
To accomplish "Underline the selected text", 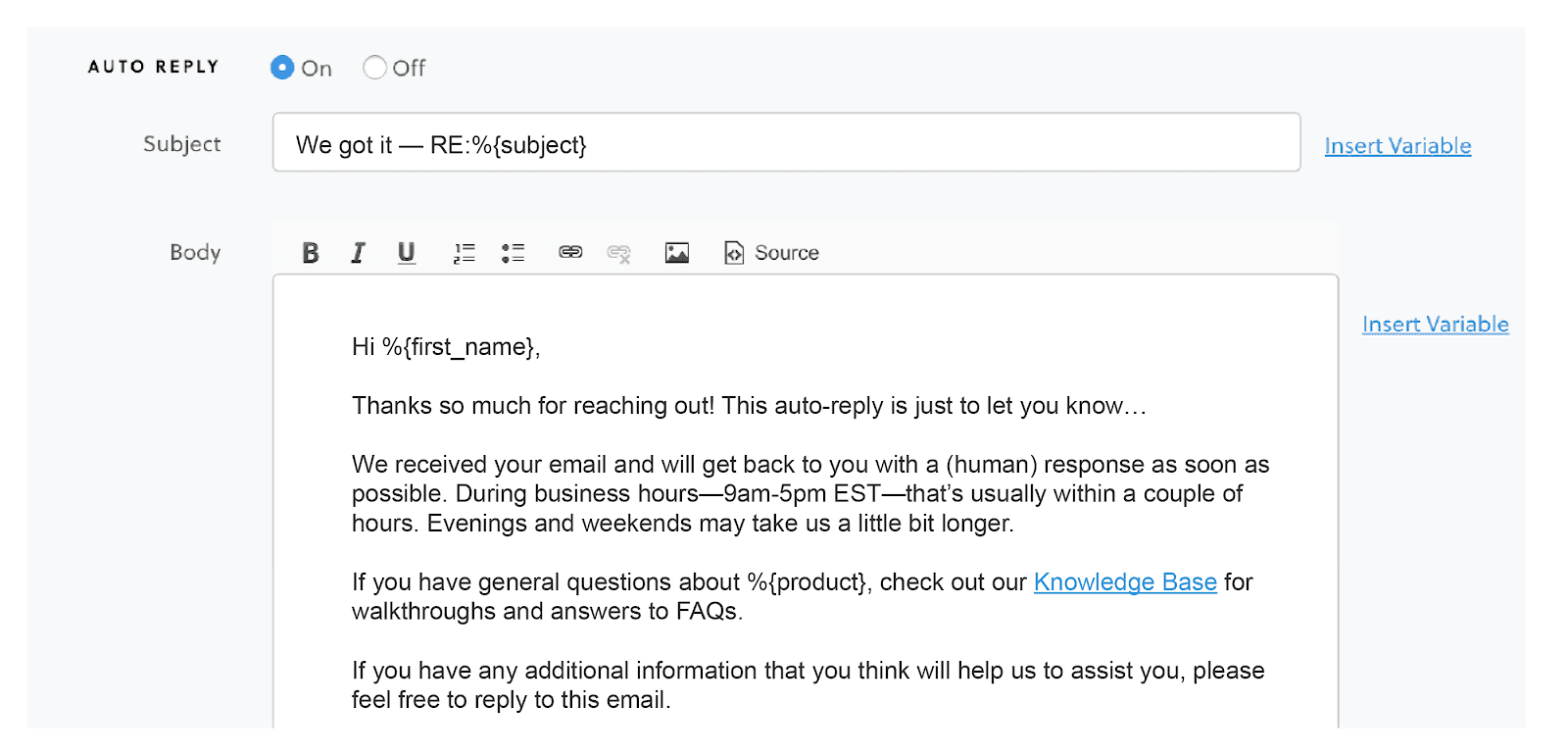I will coord(406,253).
